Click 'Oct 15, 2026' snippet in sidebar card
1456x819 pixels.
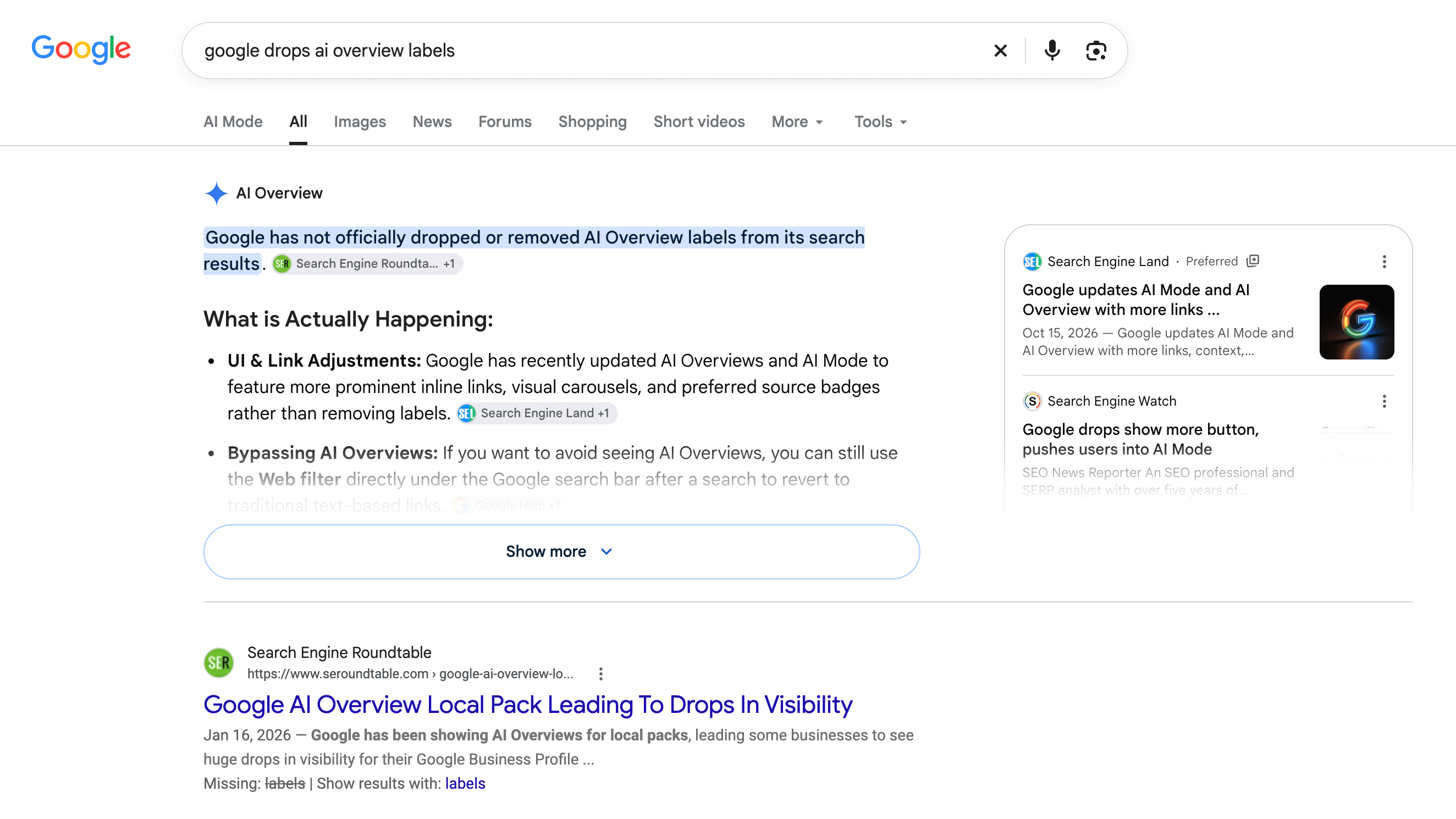pos(1060,333)
